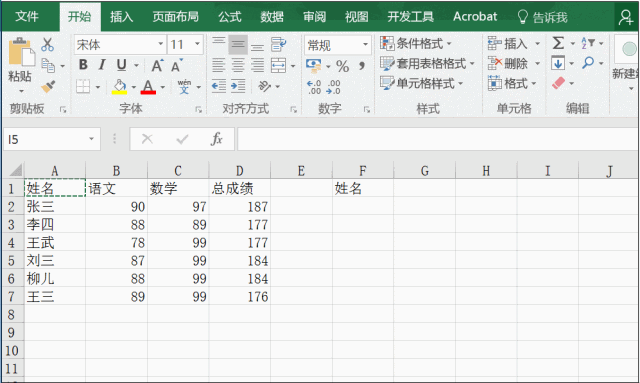Open the 文件 file tab
Viewport: 640px width, 383px height.
click(x=27, y=16)
